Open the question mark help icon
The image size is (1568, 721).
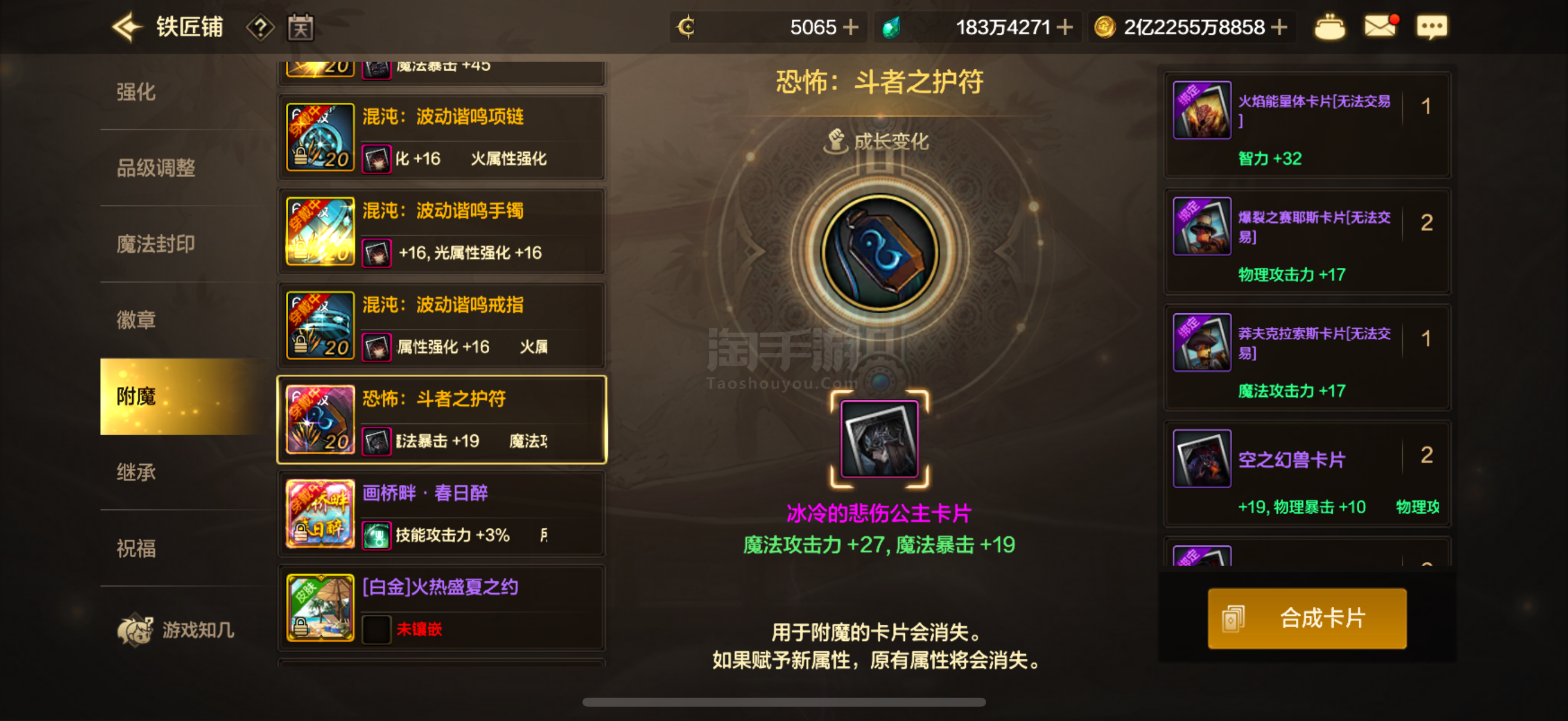point(260,28)
